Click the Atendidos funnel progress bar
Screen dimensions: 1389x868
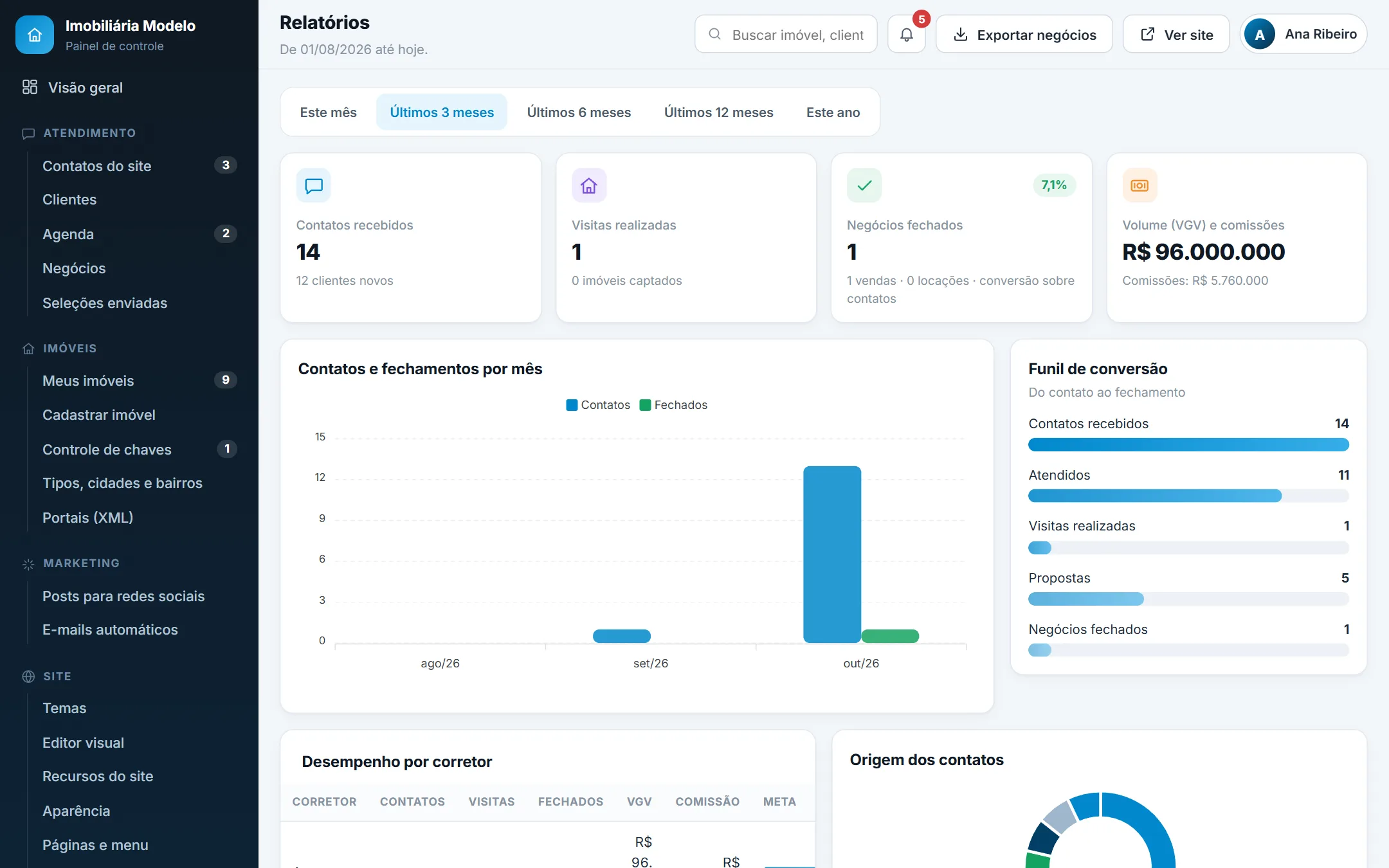point(1188,496)
